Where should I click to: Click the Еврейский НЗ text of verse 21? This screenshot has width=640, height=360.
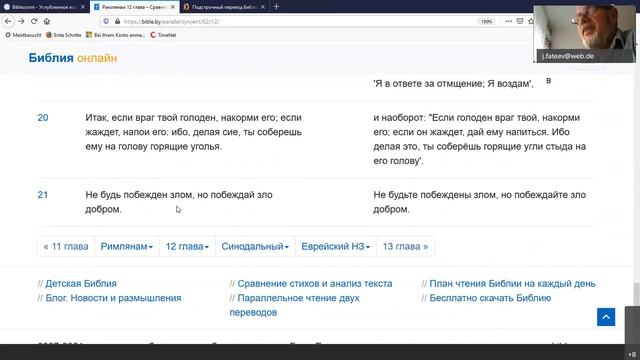480,202
